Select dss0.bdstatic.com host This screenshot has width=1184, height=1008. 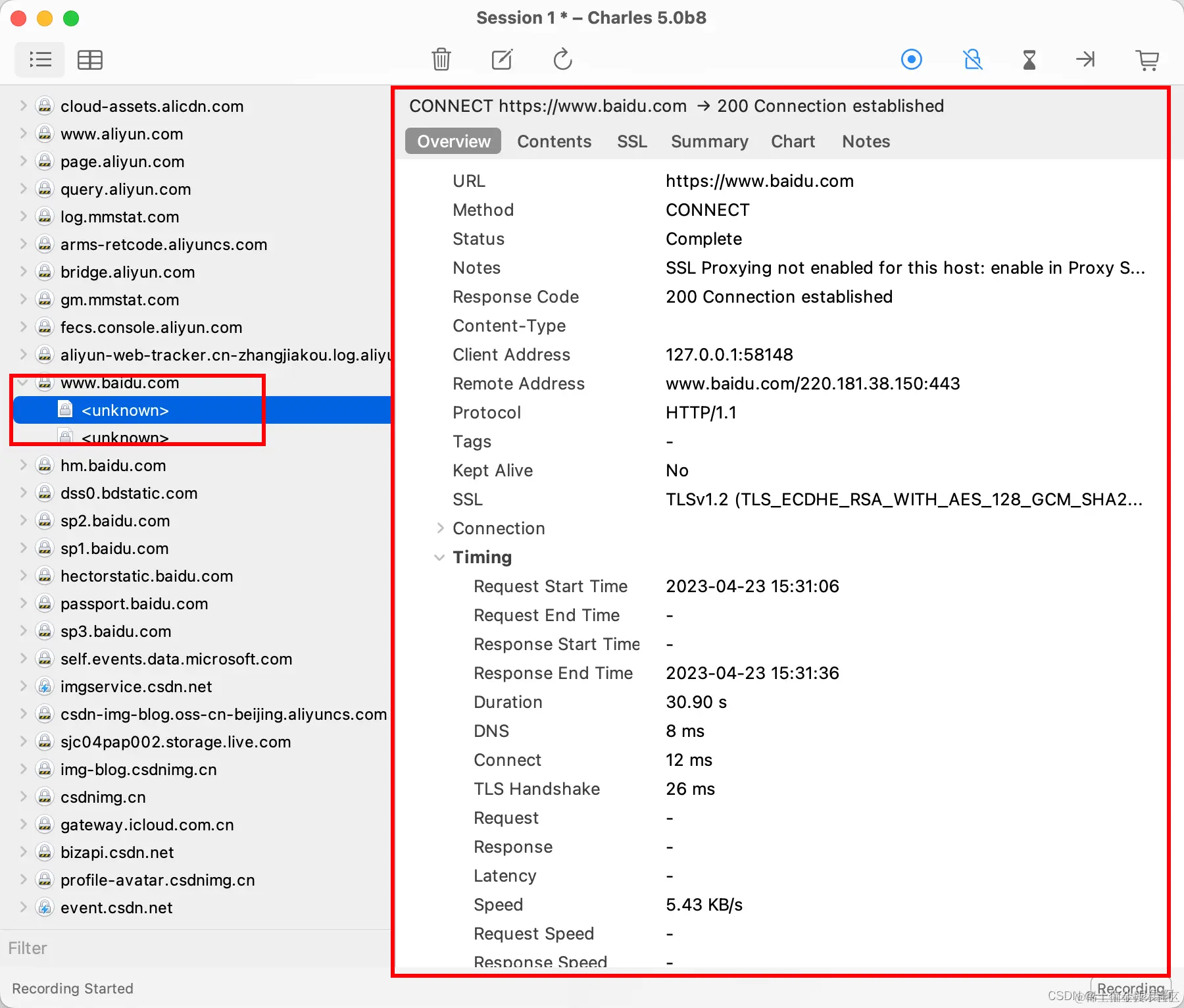(129, 493)
